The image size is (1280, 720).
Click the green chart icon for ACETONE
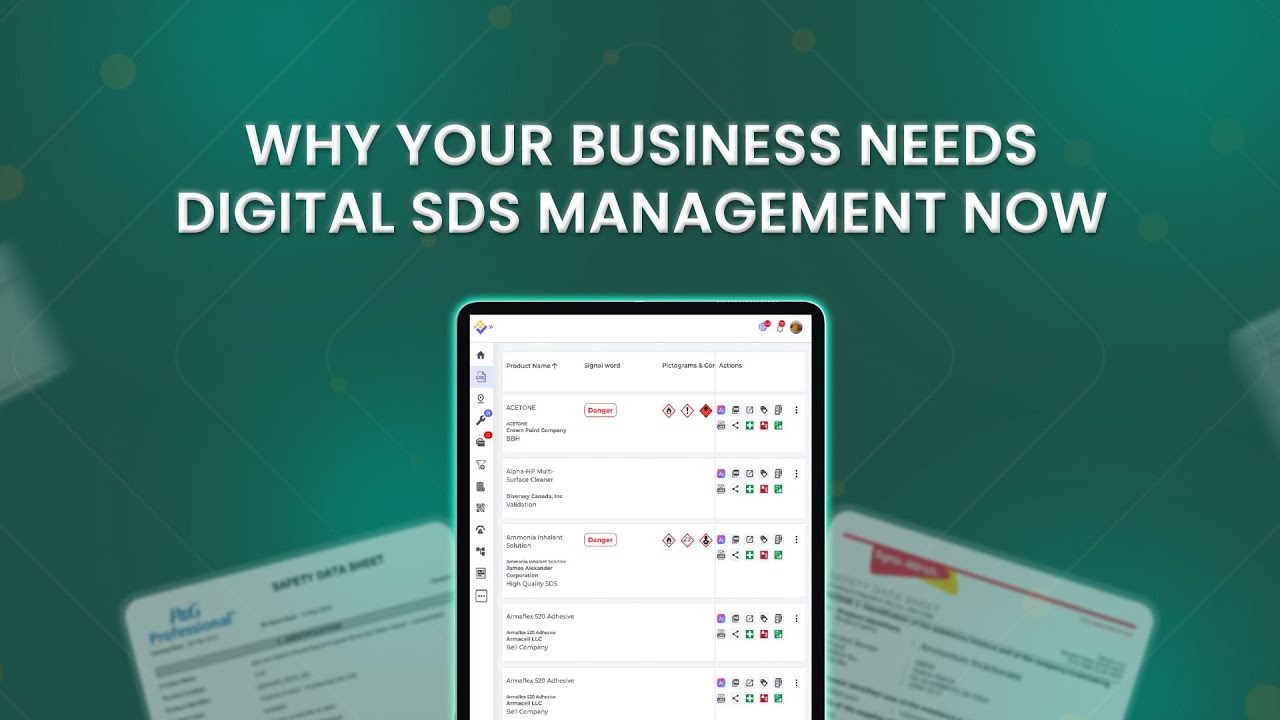(x=778, y=425)
